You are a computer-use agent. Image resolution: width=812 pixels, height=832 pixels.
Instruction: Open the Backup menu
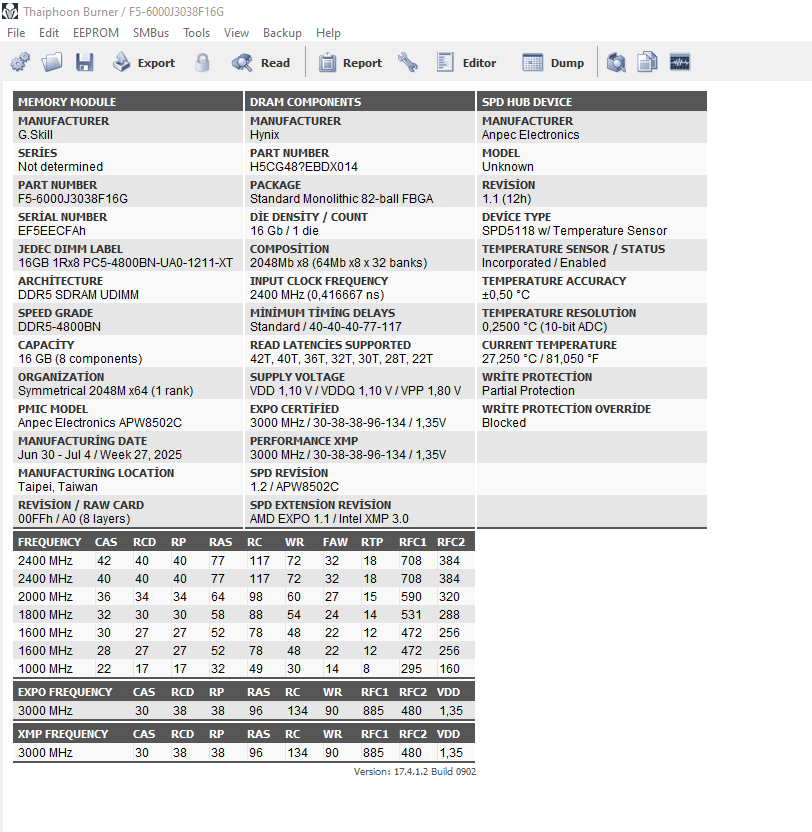(282, 33)
